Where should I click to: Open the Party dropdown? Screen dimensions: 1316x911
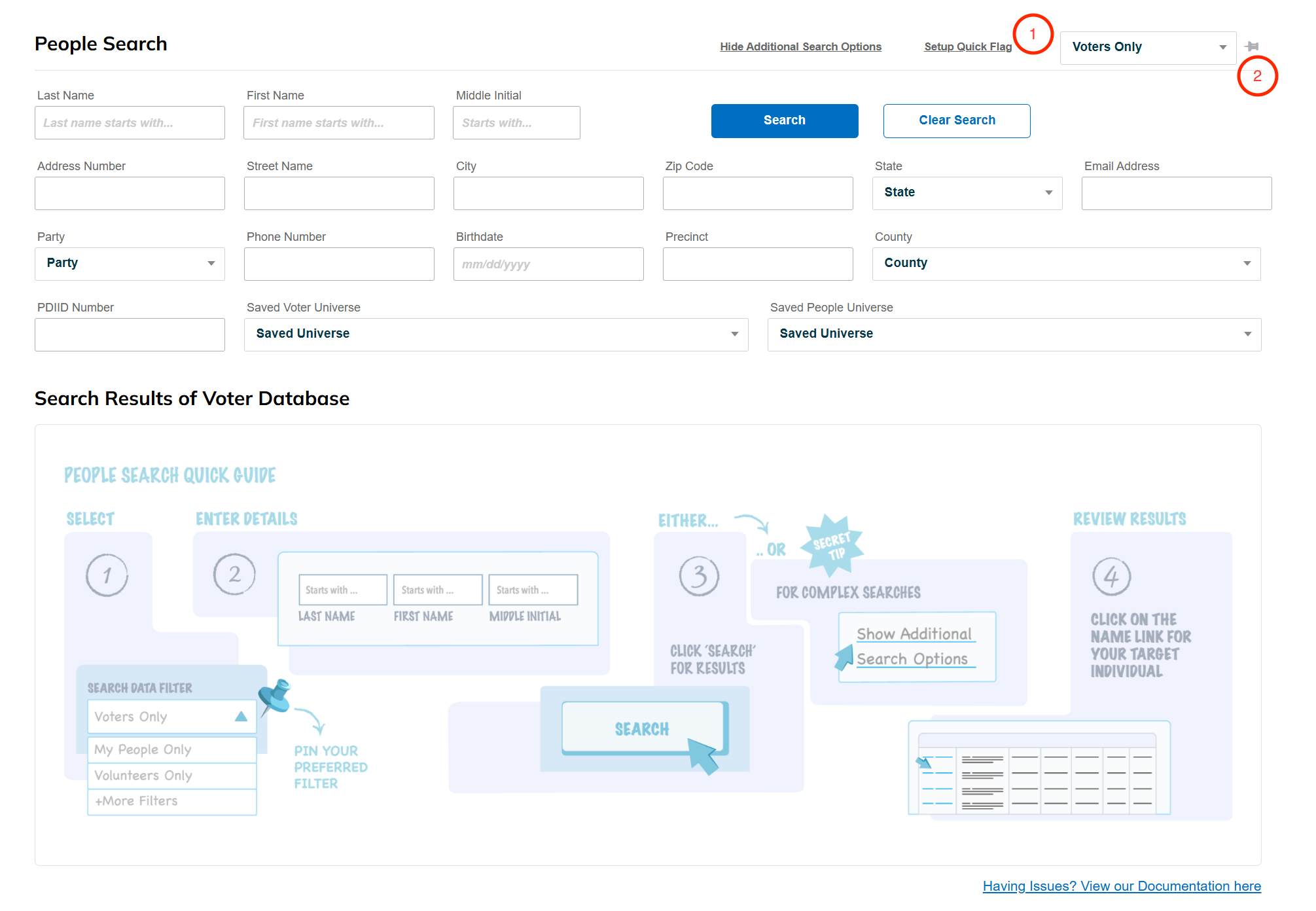coord(130,263)
